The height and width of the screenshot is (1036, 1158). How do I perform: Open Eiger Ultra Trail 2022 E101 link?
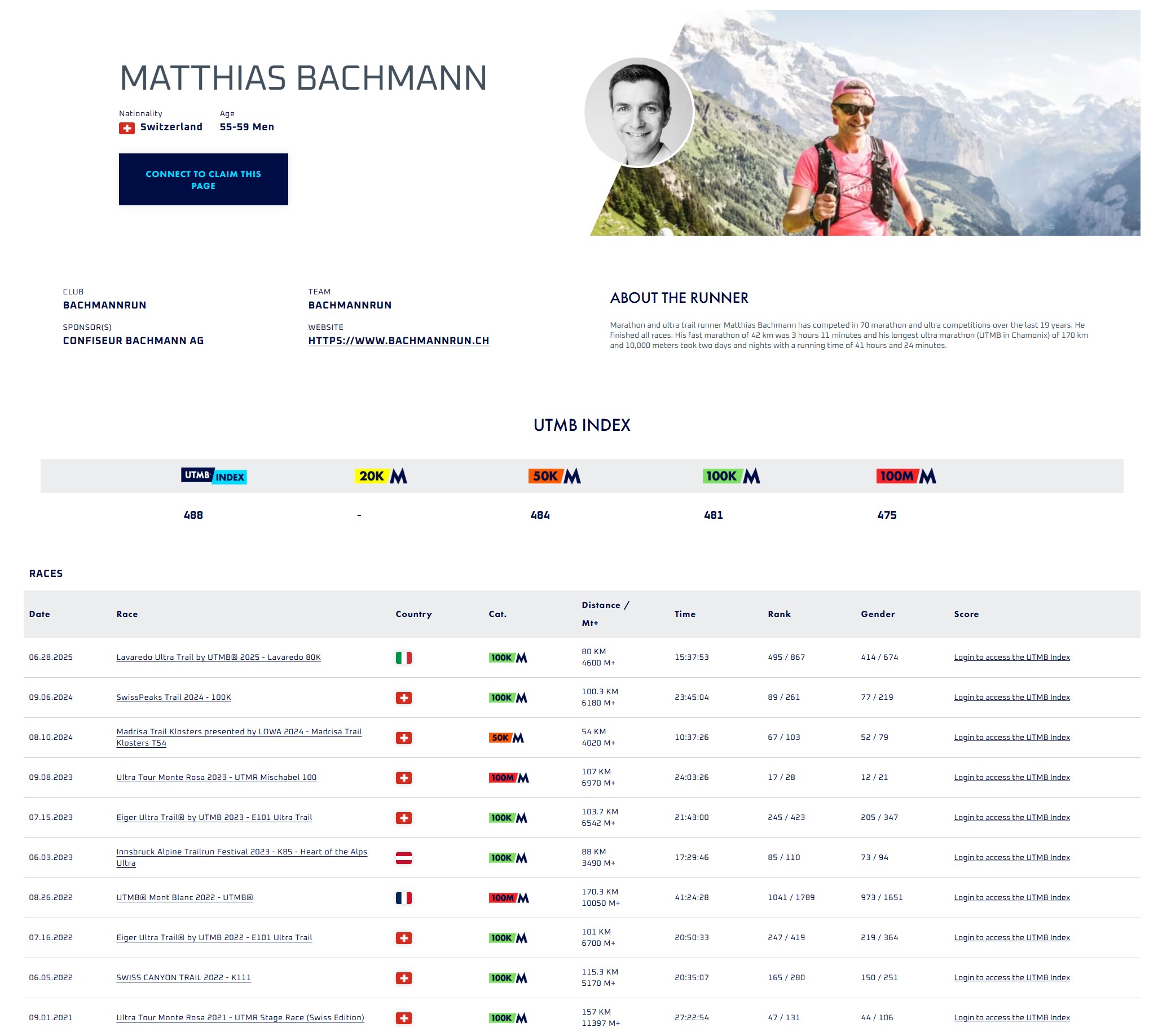[214, 937]
